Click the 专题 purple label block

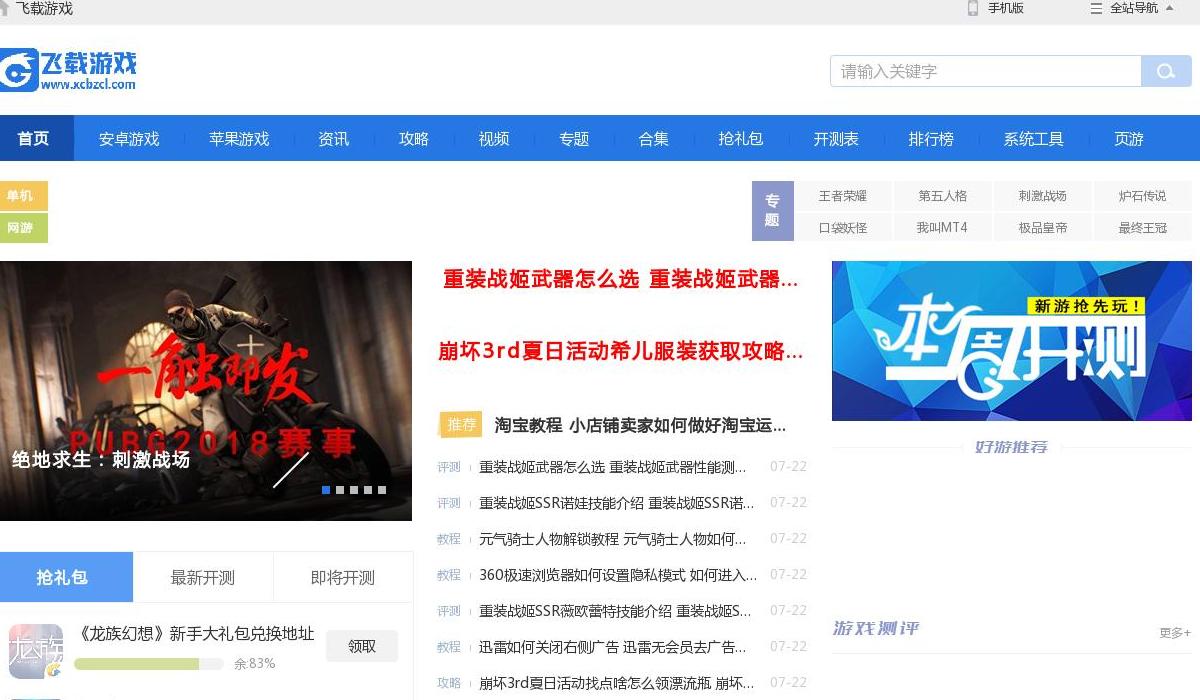point(772,211)
